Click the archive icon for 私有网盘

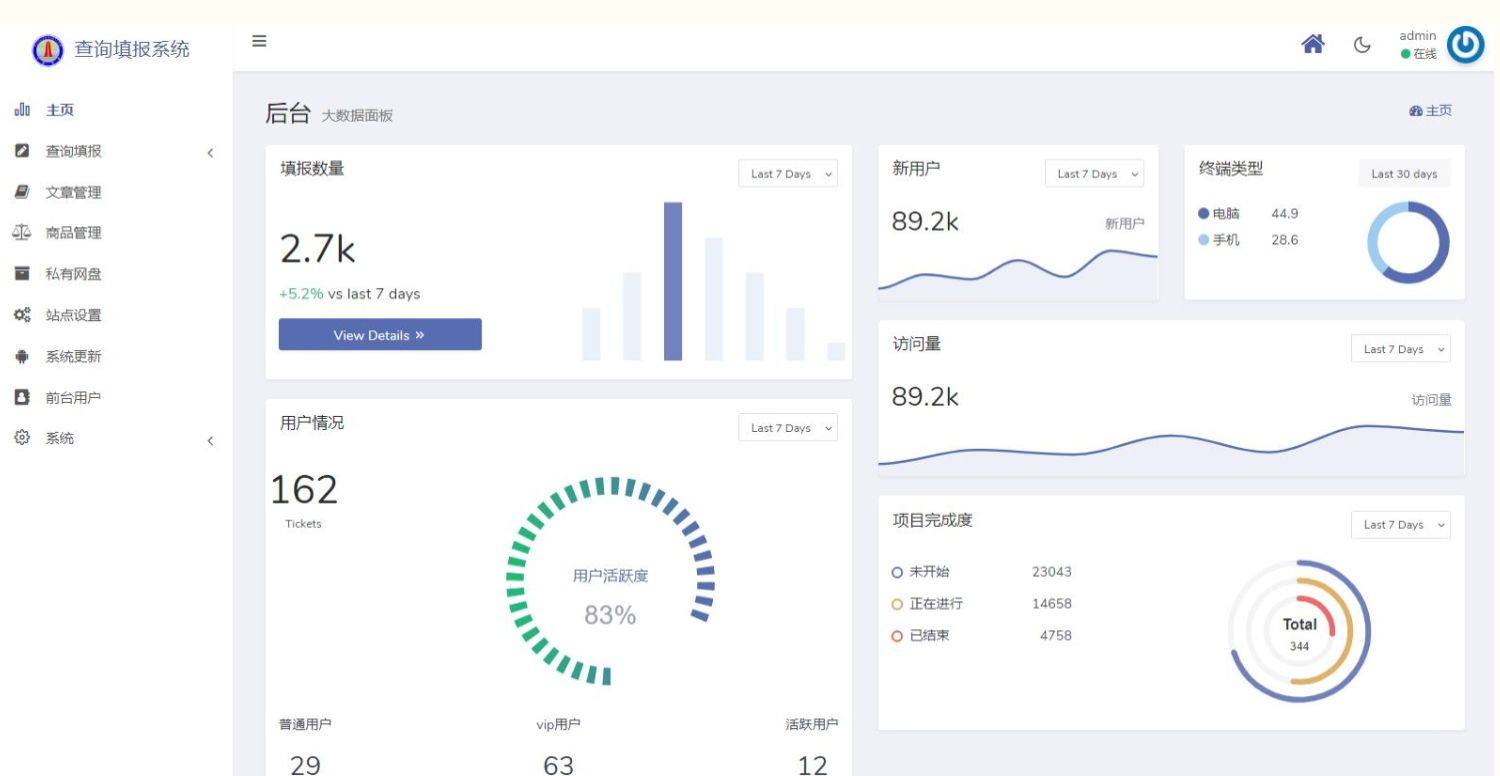click(x=21, y=273)
